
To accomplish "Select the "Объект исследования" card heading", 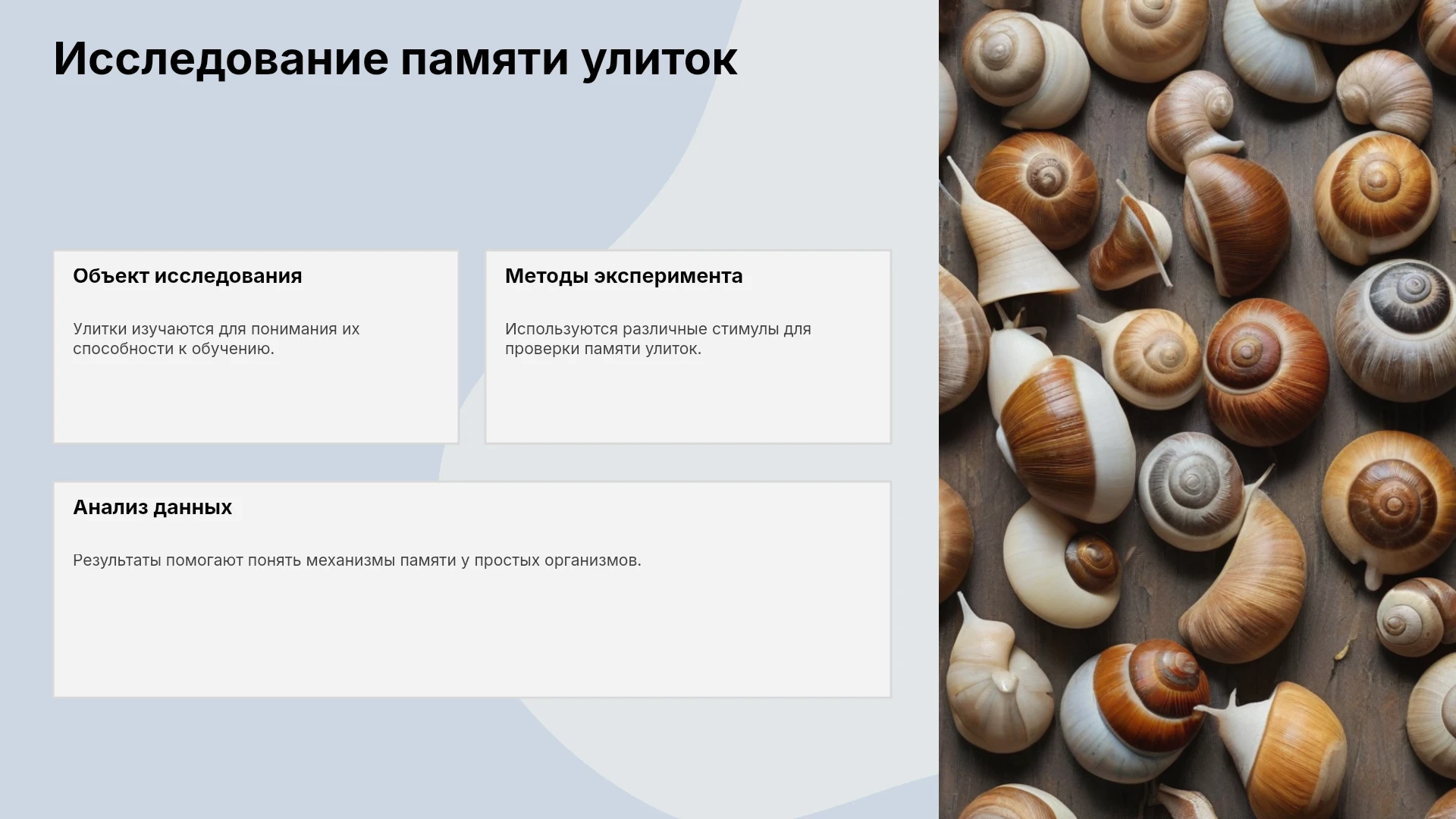I will pyautogui.click(x=187, y=276).
